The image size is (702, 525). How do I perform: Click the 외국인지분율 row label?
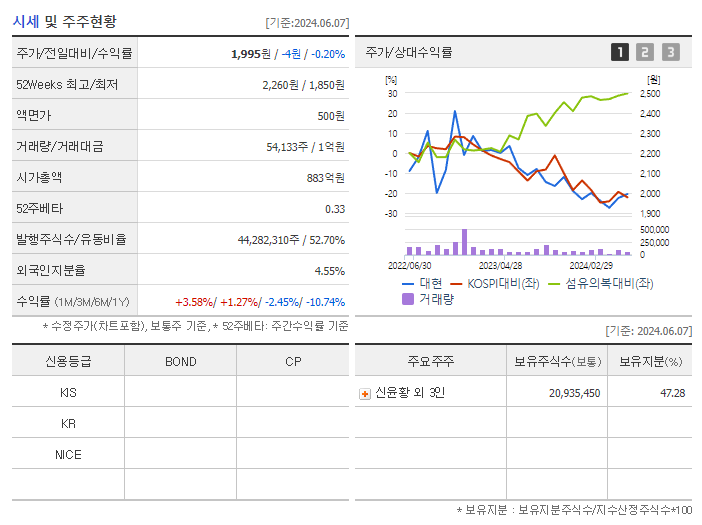51,270
